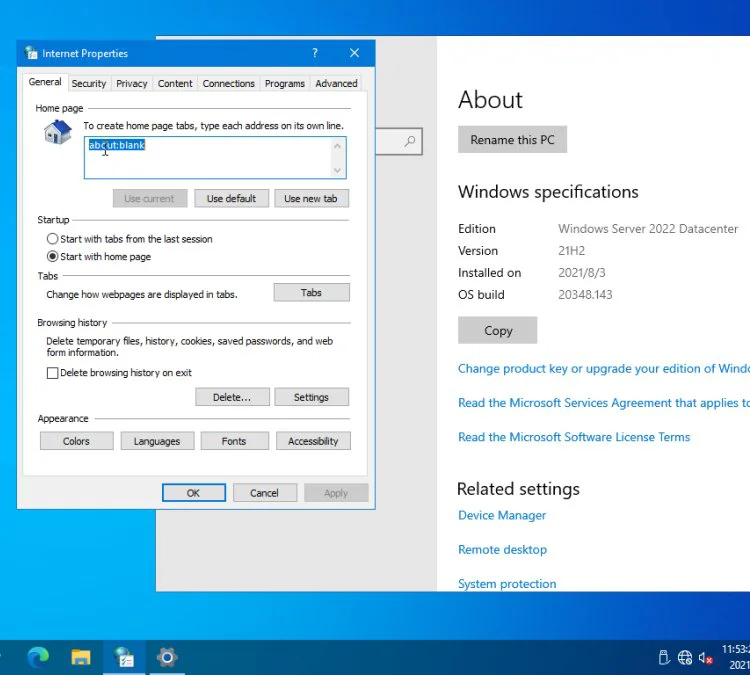Click the Control Panel taskbar icon

[x=124, y=657]
